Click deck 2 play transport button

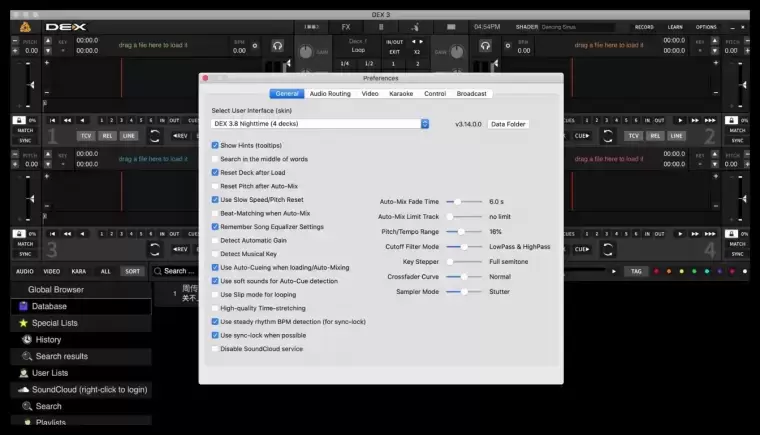point(680,120)
